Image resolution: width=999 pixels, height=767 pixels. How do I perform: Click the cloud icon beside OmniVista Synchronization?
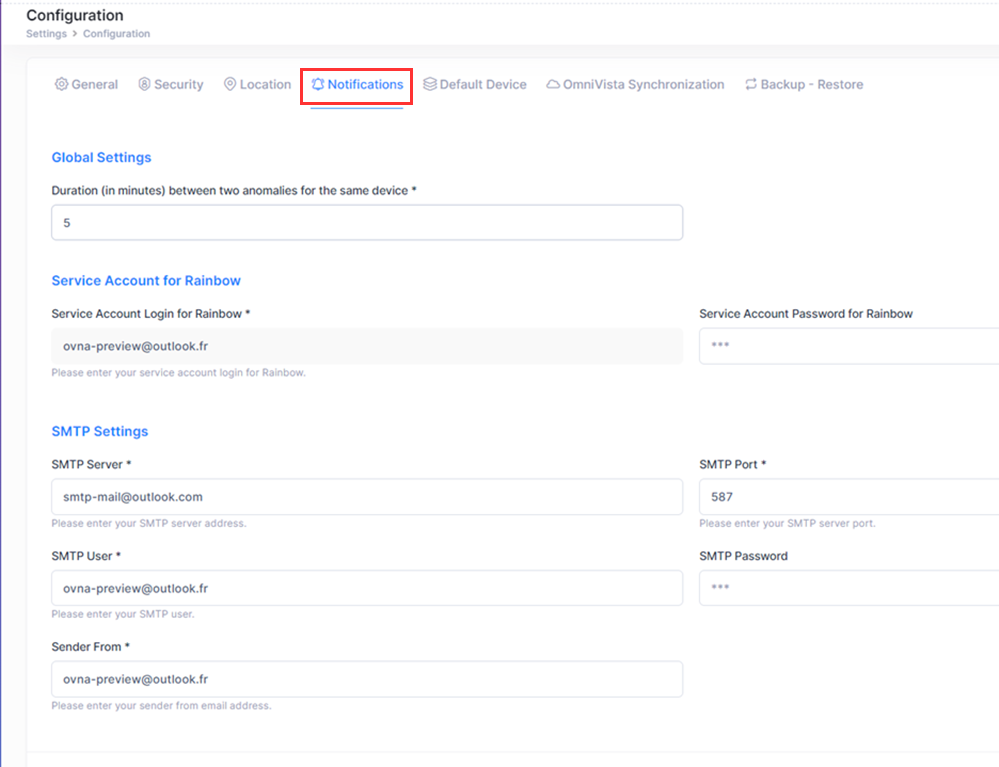point(553,85)
